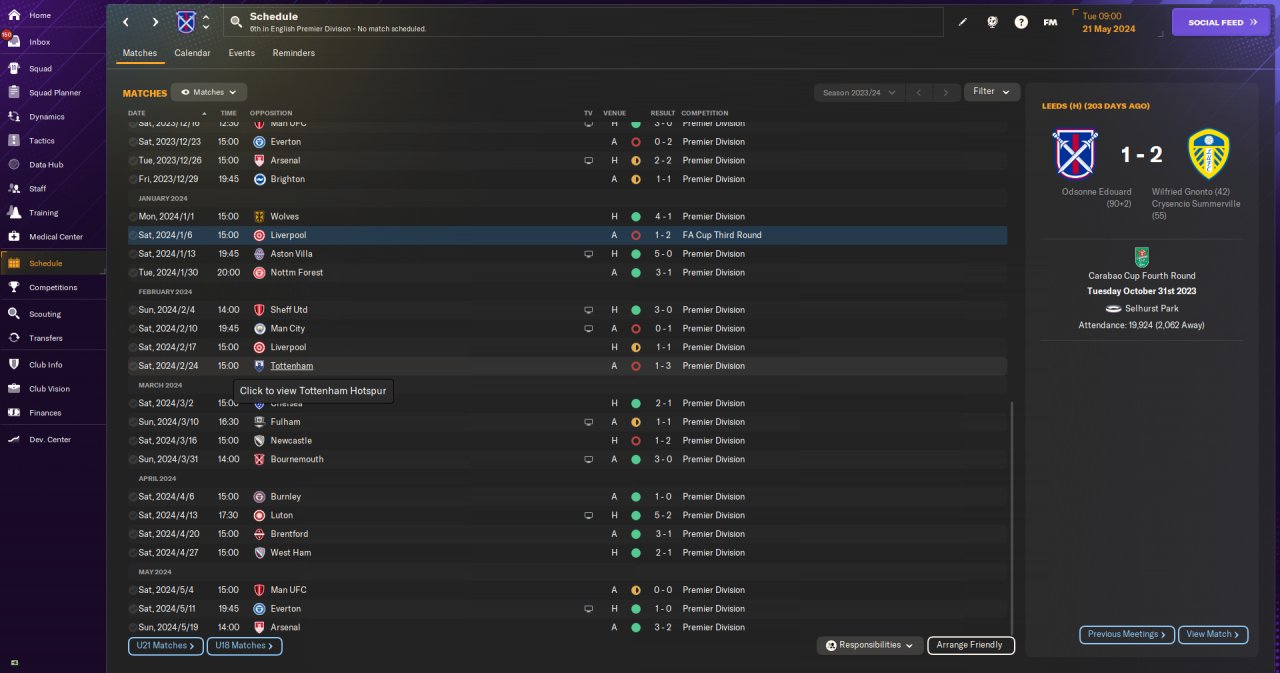
Task: Toggle circle beside Newcastle match
Action: tap(133, 441)
